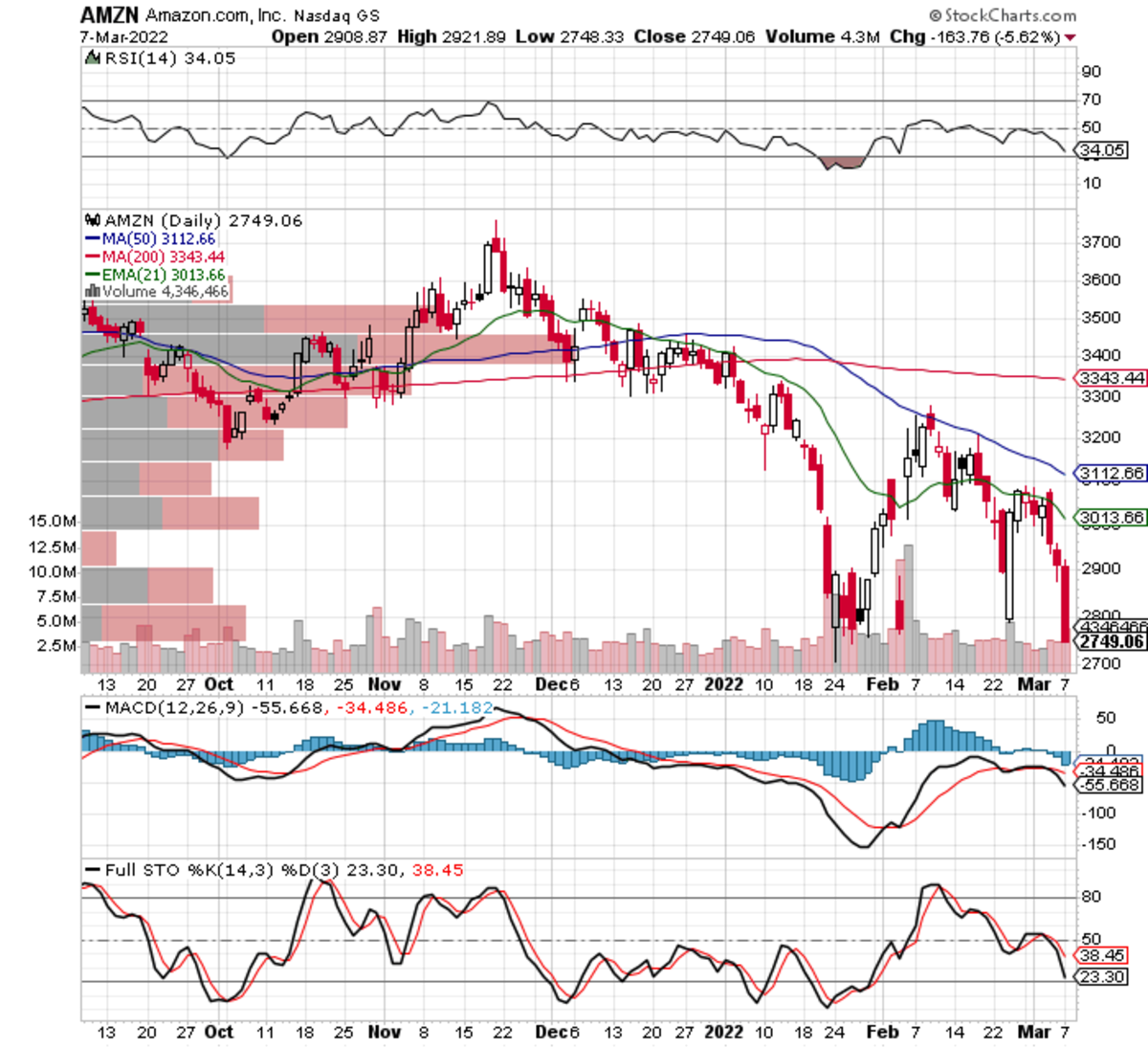This screenshot has width=1148, height=1048.
Task: Select the 3343.44 MA(200) price tag
Action: (x=1112, y=378)
